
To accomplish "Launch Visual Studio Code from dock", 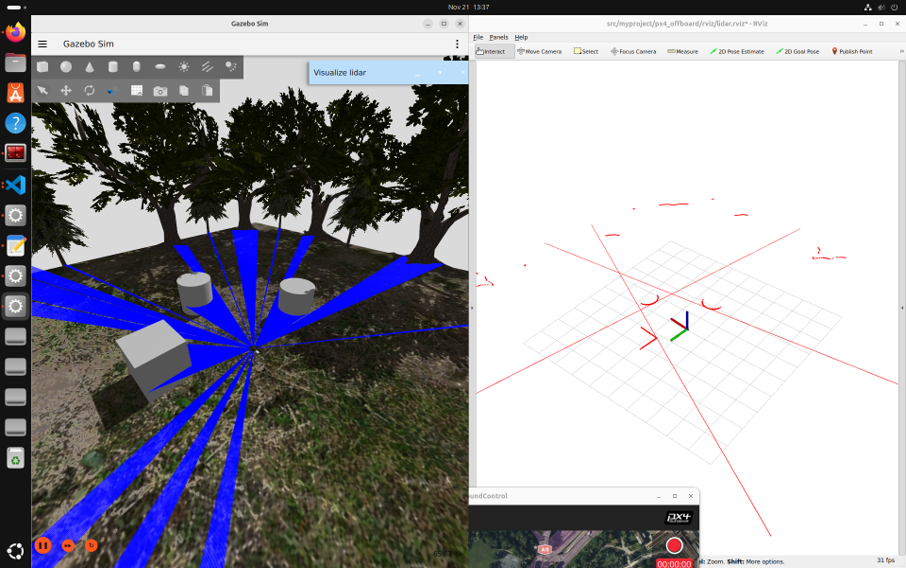I will point(16,185).
